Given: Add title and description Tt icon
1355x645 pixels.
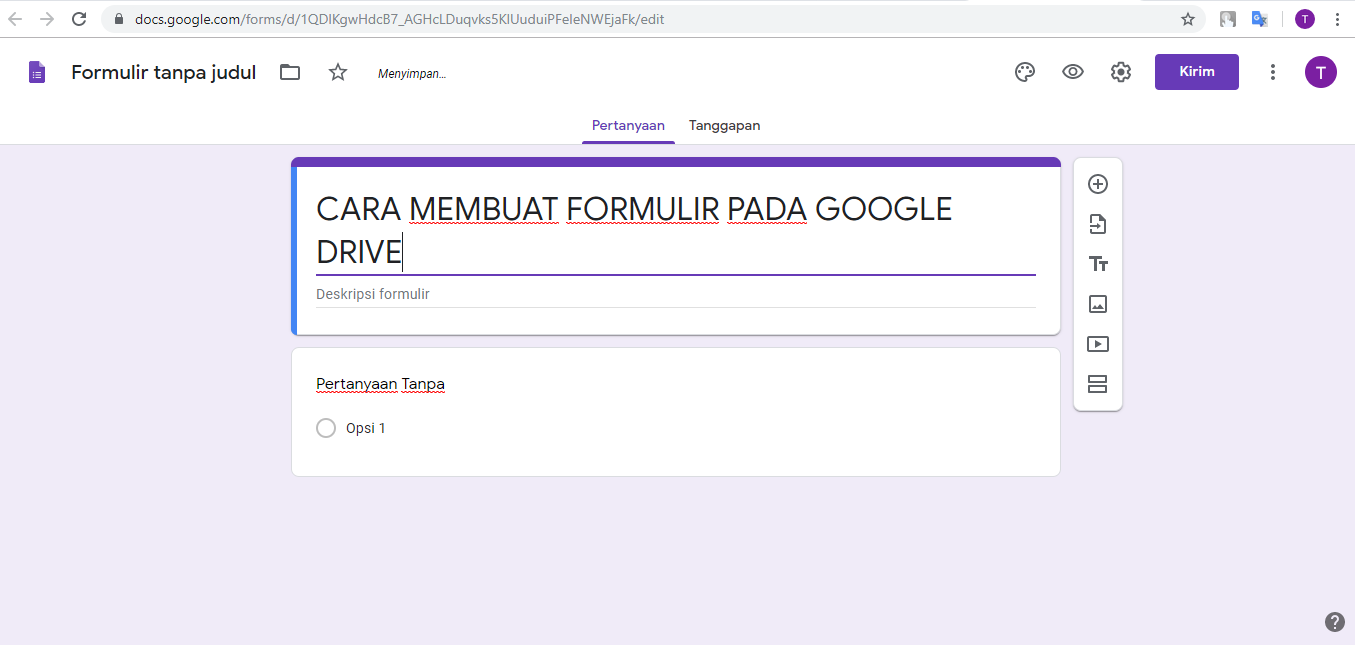Looking at the screenshot, I should [x=1098, y=264].
